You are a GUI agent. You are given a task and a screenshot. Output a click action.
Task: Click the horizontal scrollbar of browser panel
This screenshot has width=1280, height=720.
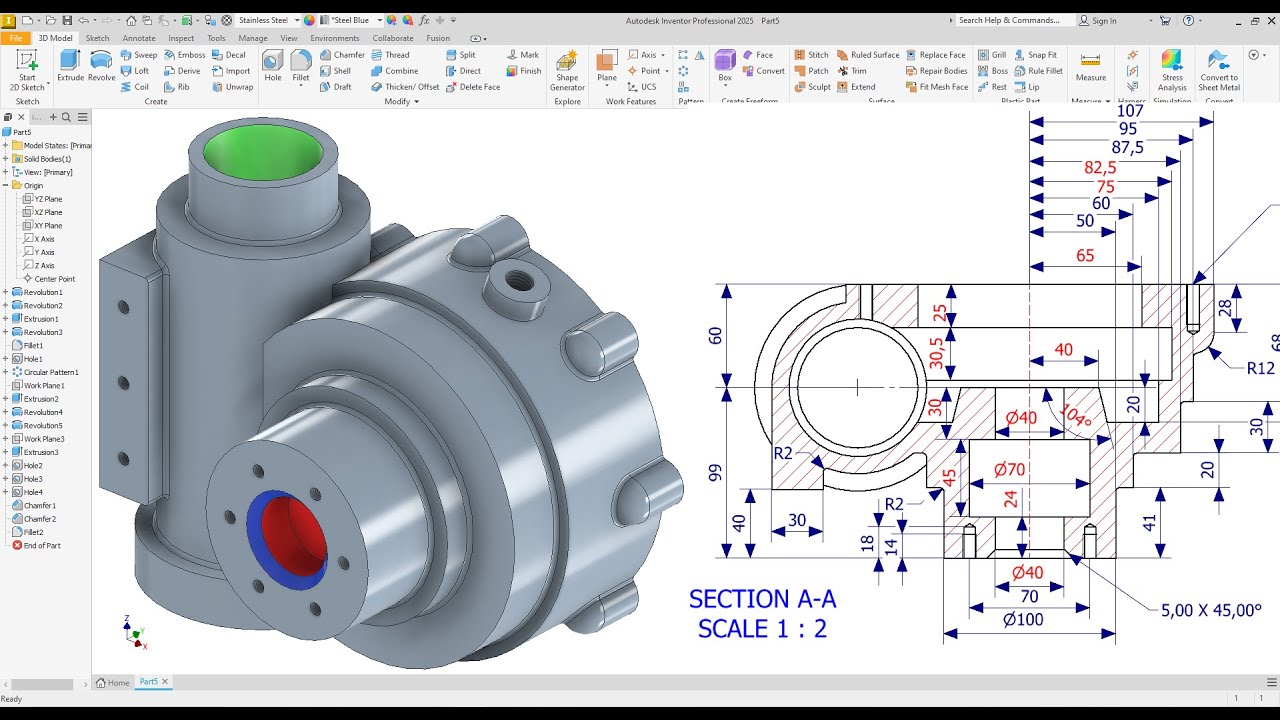point(42,685)
